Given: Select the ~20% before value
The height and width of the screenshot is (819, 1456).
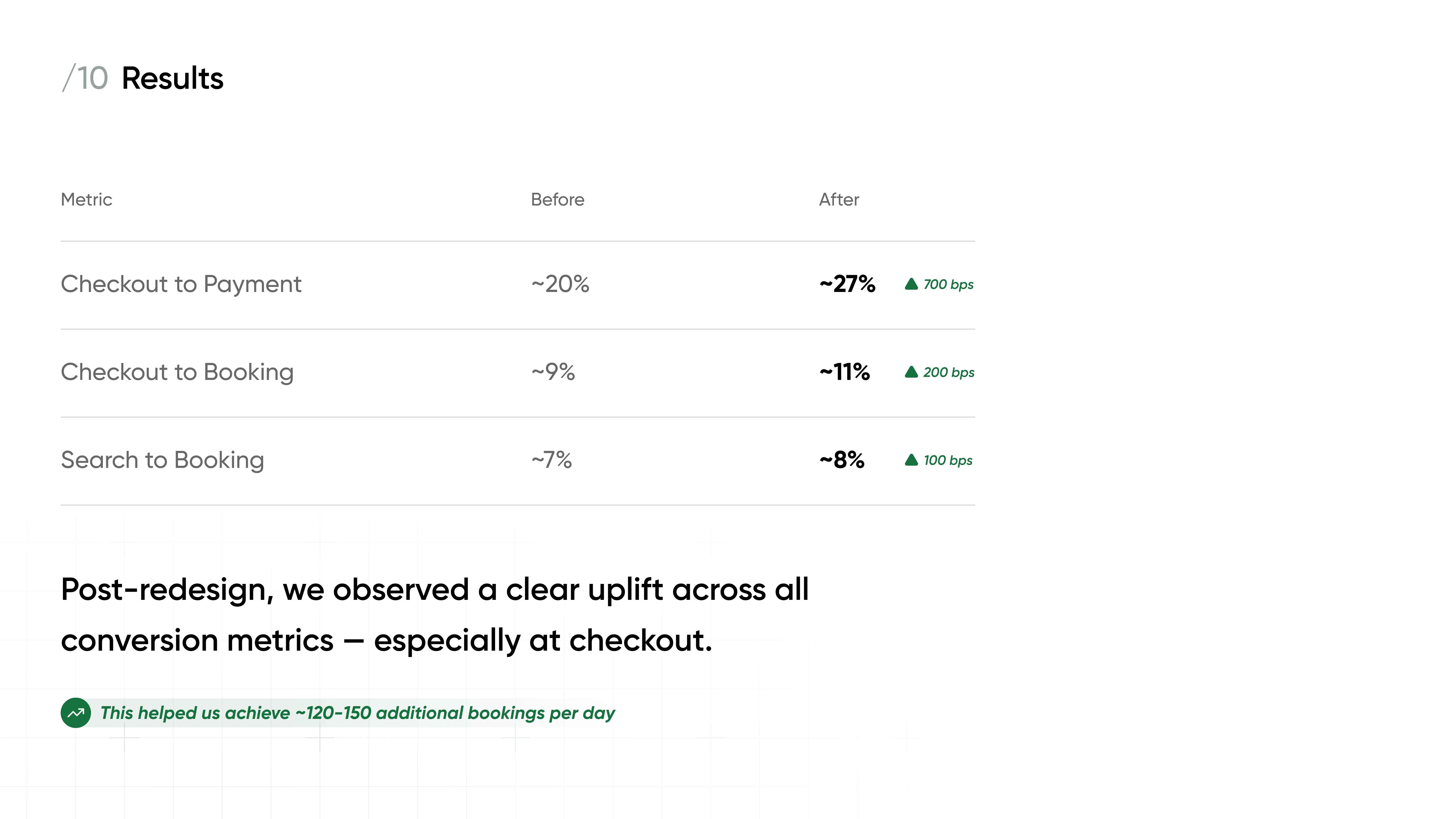Looking at the screenshot, I should [560, 284].
